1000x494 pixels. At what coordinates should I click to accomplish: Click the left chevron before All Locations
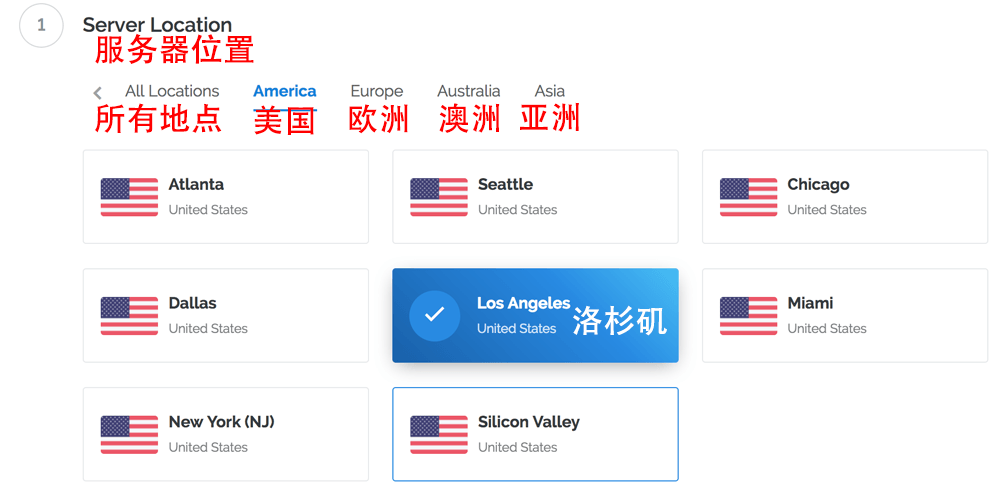pos(97,93)
